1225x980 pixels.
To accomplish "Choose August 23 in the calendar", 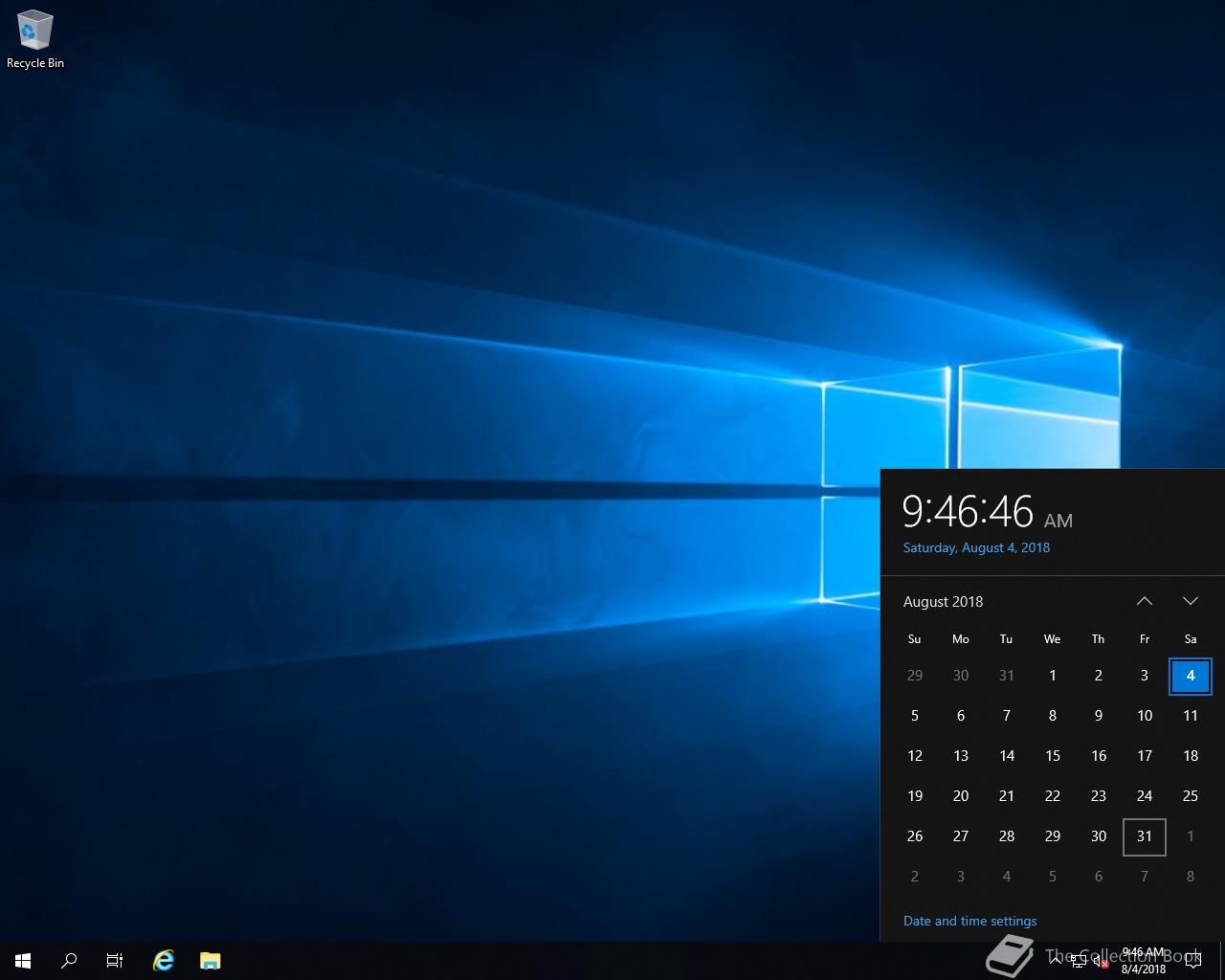I will pyautogui.click(x=1099, y=796).
